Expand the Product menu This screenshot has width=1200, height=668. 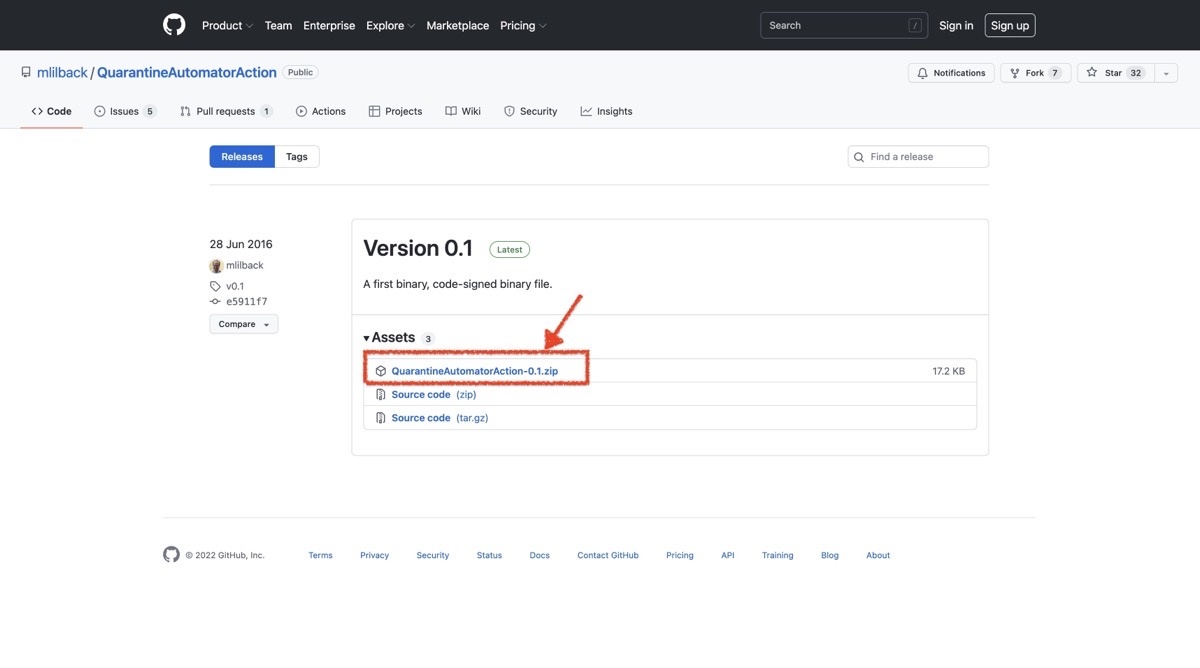[x=227, y=26]
